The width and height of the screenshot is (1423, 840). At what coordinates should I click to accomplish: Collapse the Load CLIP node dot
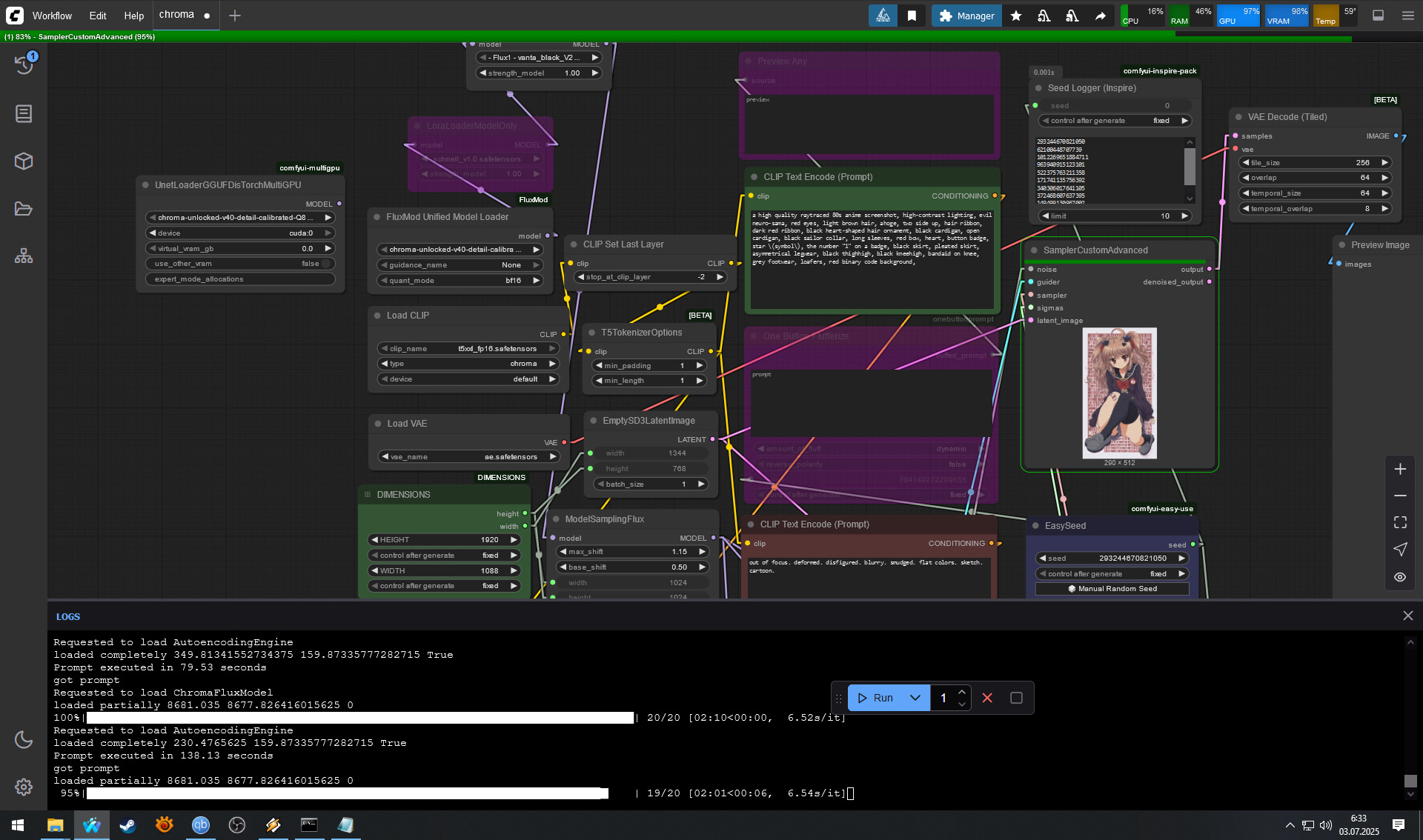click(377, 316)
